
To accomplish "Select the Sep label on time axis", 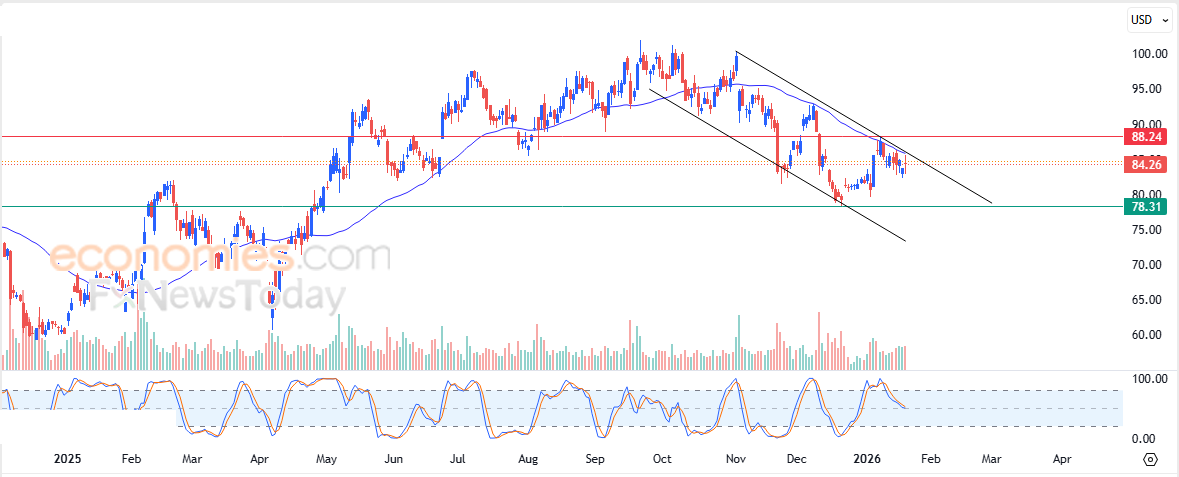I will [595, 459].
